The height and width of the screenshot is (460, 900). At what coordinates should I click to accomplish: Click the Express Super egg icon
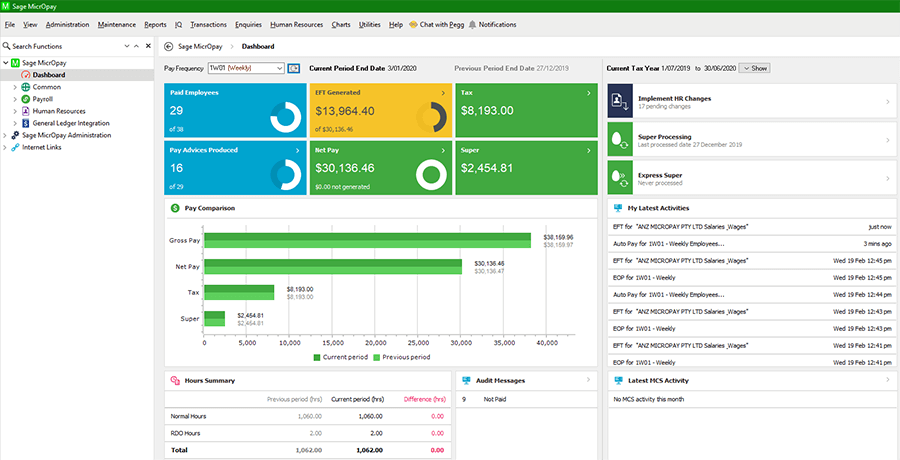click(620, 177)
